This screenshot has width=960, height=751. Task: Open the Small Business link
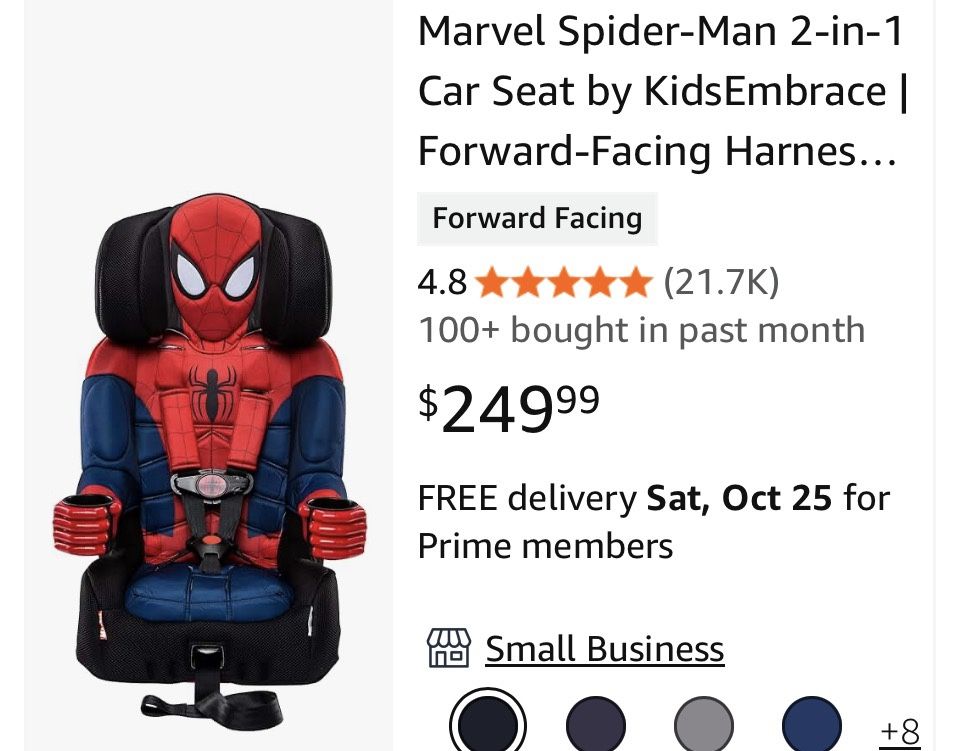click(604, 648)
